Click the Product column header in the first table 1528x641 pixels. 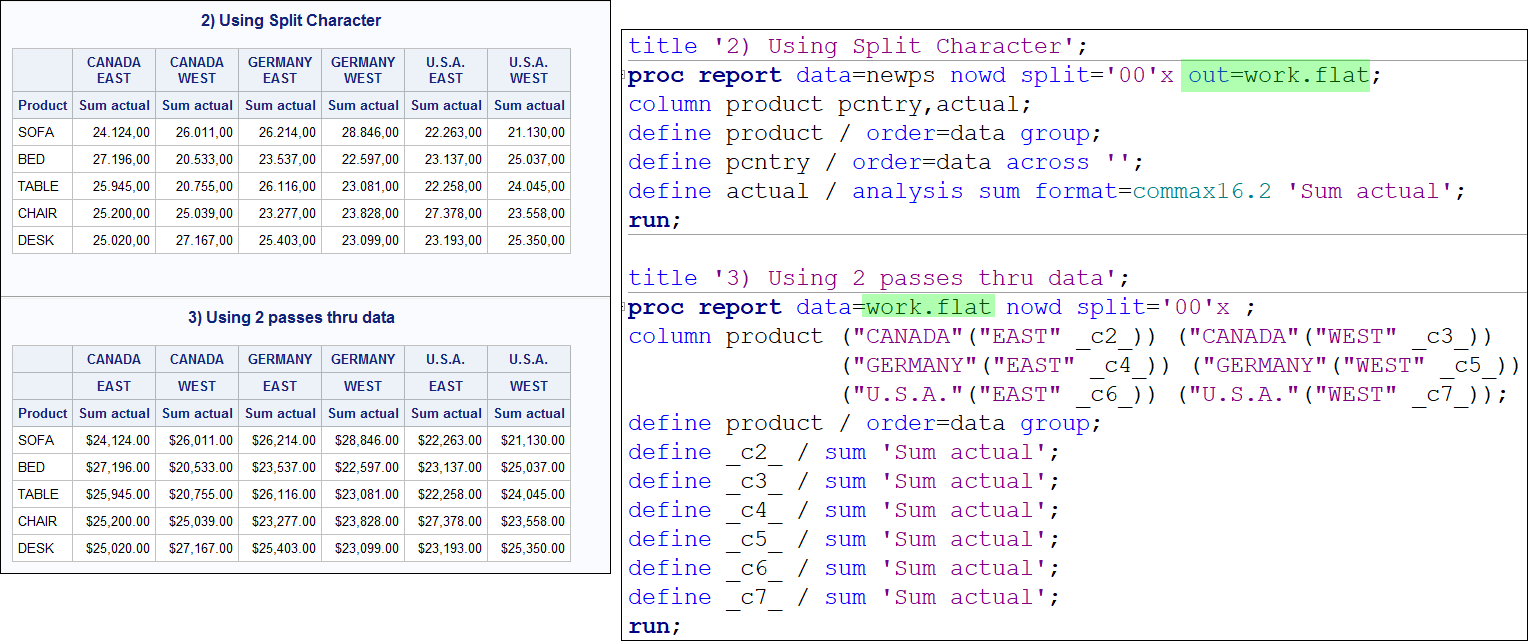[43, 105]
